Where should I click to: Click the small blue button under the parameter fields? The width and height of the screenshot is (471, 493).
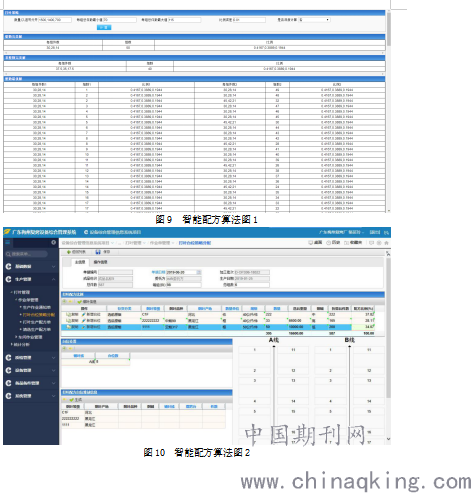pos(104,27)
